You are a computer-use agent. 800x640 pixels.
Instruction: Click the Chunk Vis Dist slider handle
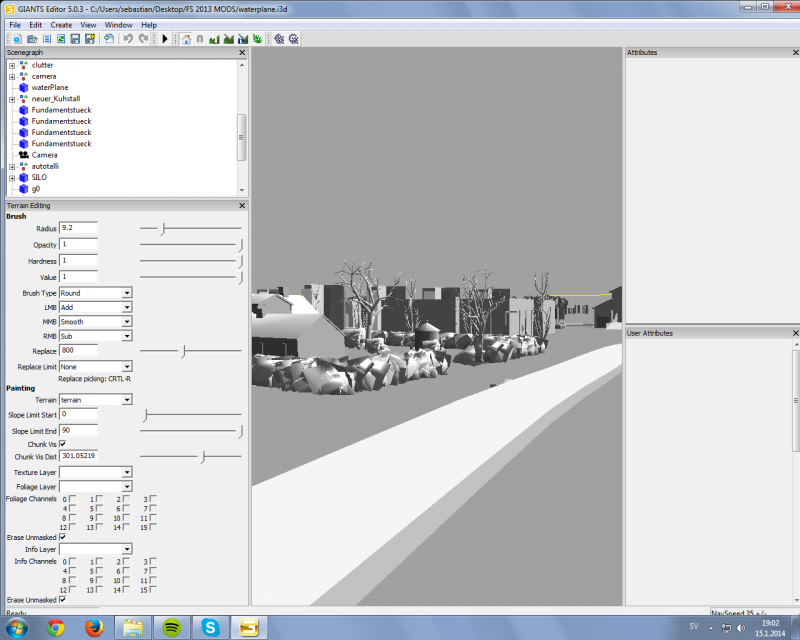(x=203, y=457)
